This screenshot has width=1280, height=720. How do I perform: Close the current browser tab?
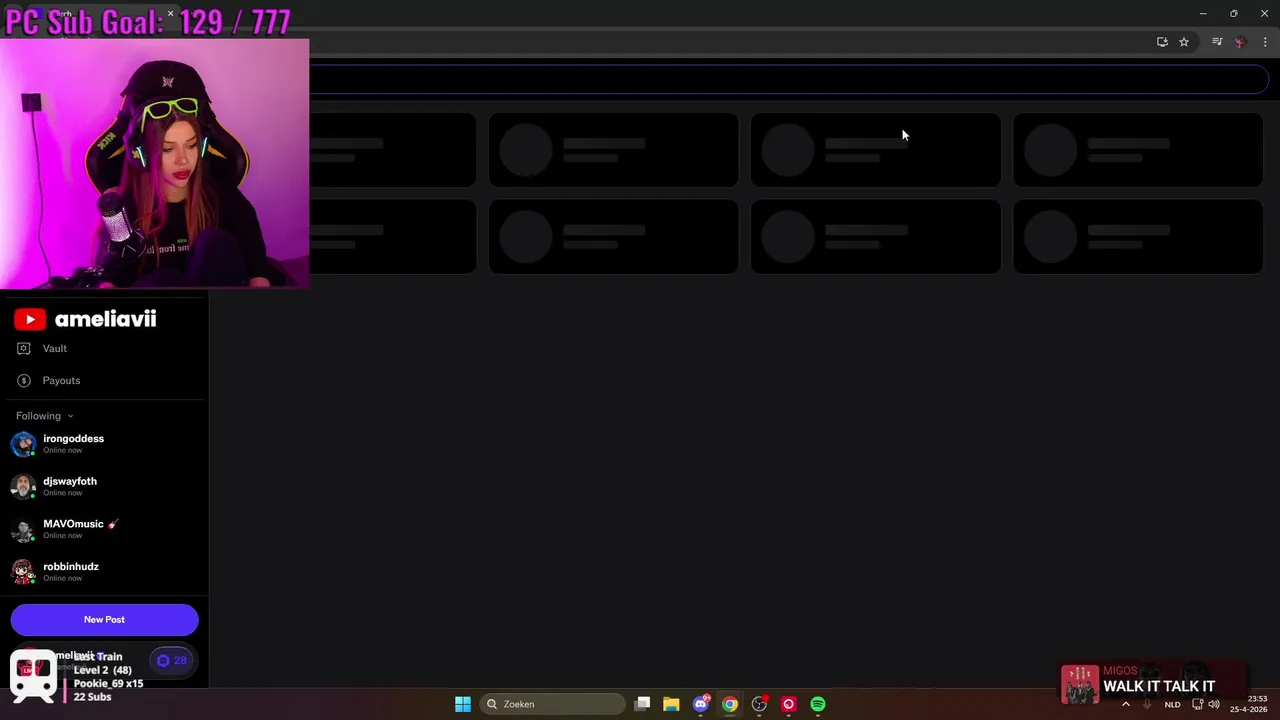[x=170, y=14]
